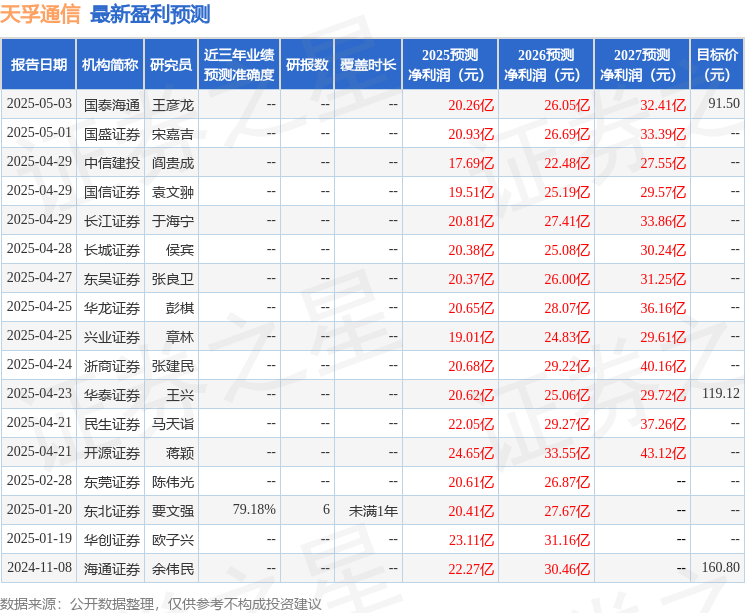
Task: Click the 国盛证券 institution cell
Action: coord(112,134)
